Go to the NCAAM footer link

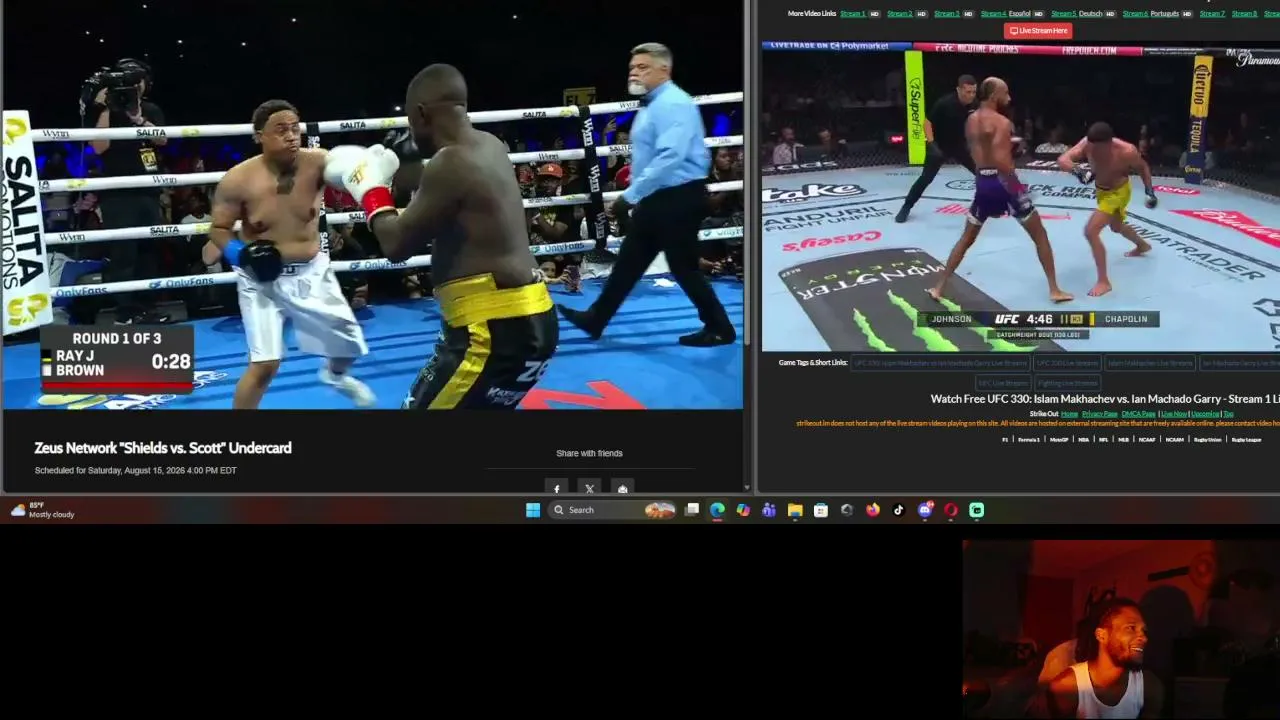(x=1174, y=440)
